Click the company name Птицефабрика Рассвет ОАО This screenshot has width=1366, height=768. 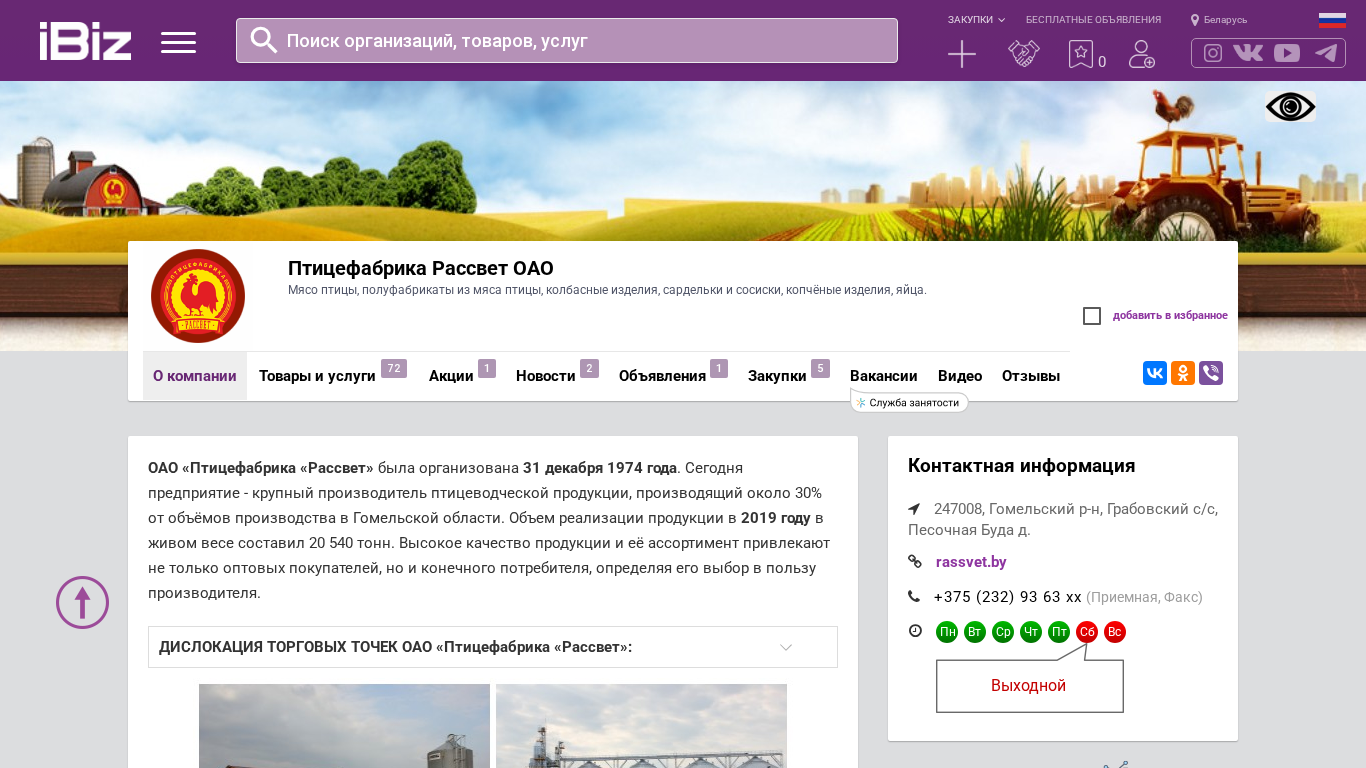point(421,268)
